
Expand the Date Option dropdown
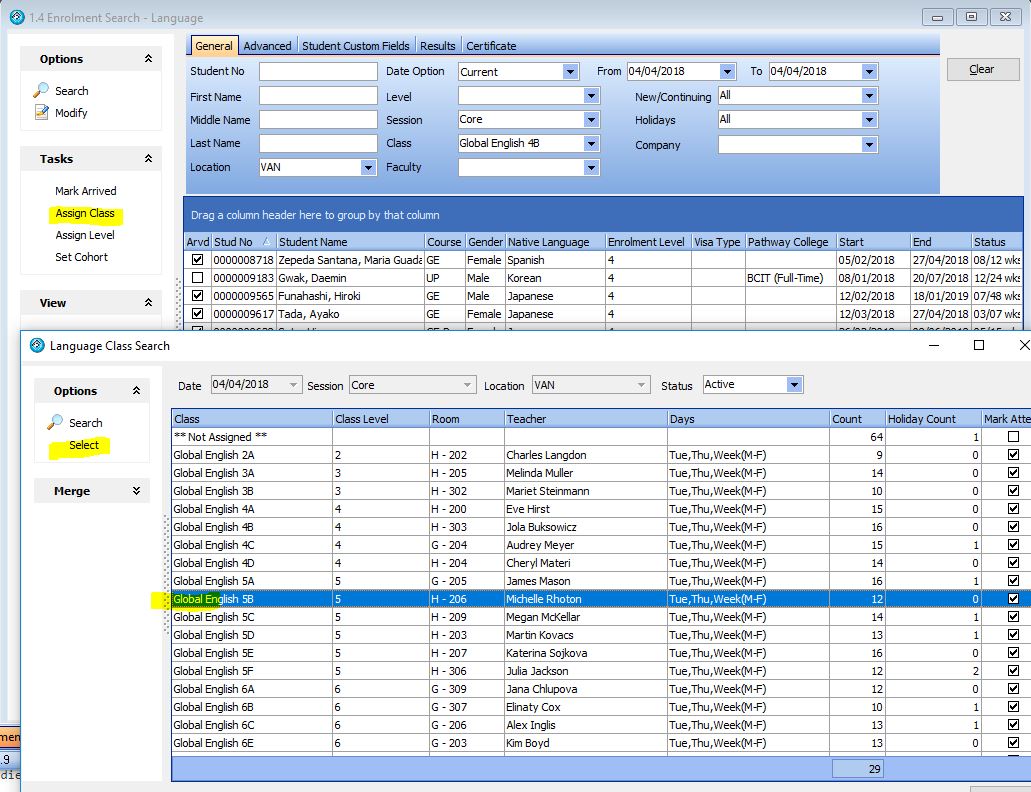[570, 72]
